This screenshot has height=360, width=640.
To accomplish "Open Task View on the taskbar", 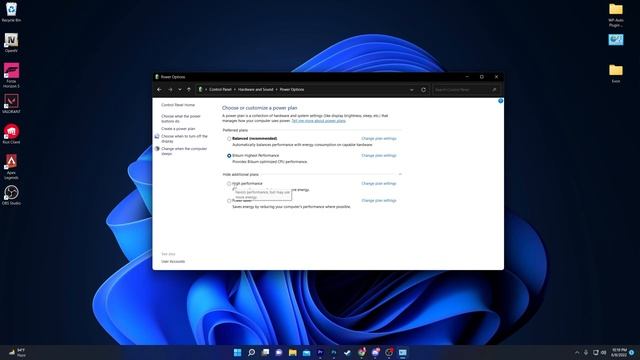I will (265, 352).
